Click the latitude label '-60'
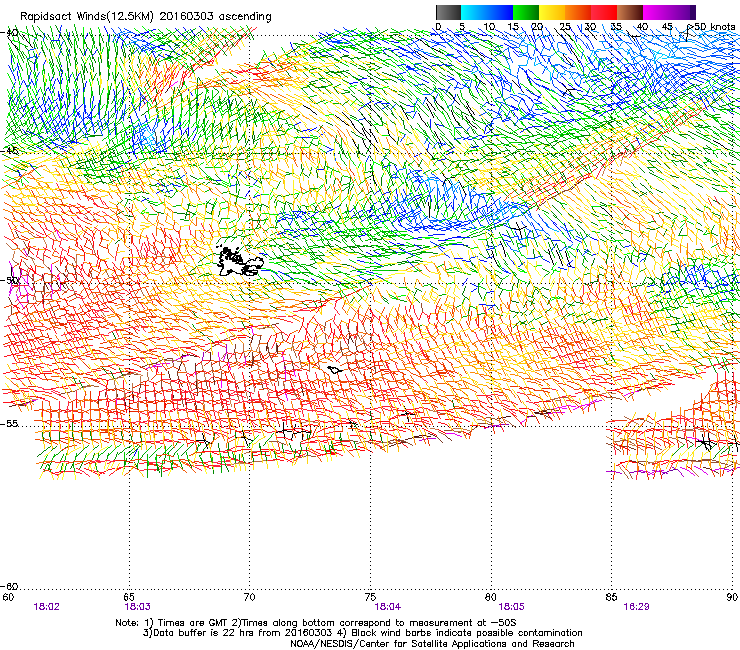The width and height of the screenshot is (740, 650). [9, 586]
